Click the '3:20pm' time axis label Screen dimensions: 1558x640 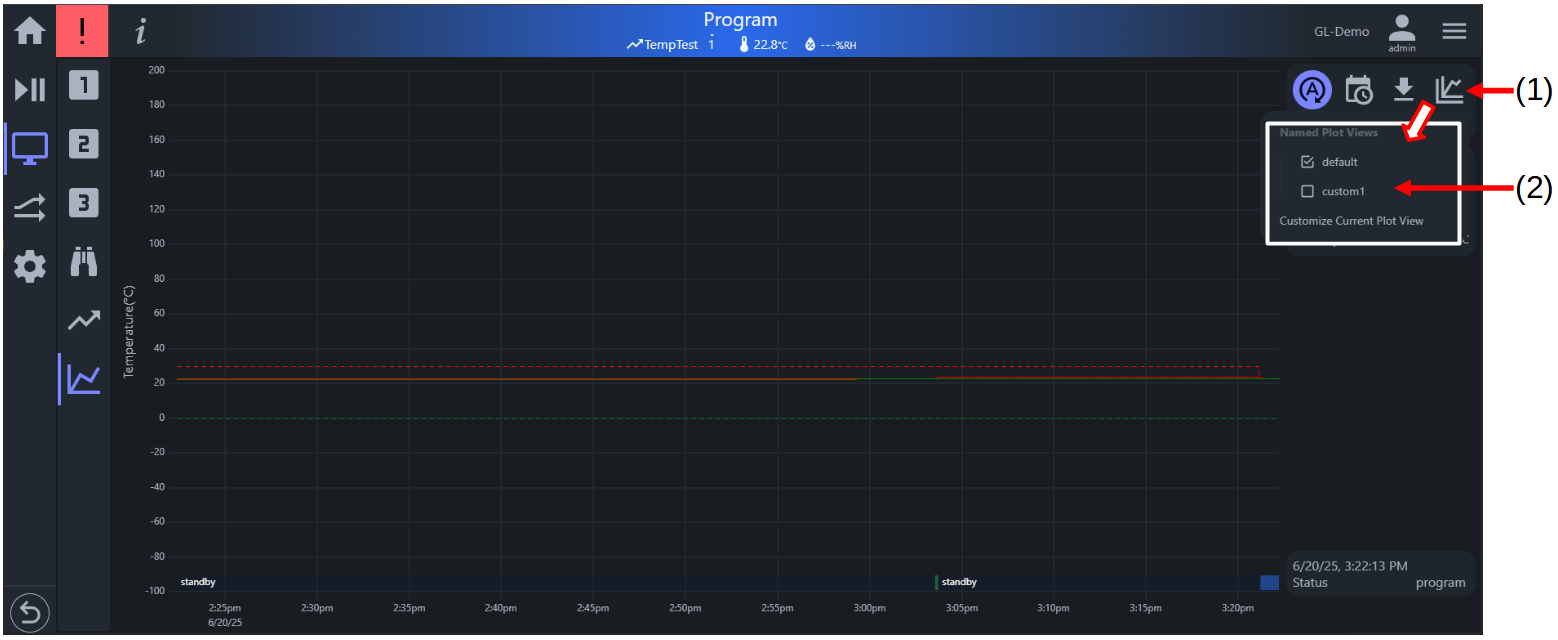tap(1237, 607)
